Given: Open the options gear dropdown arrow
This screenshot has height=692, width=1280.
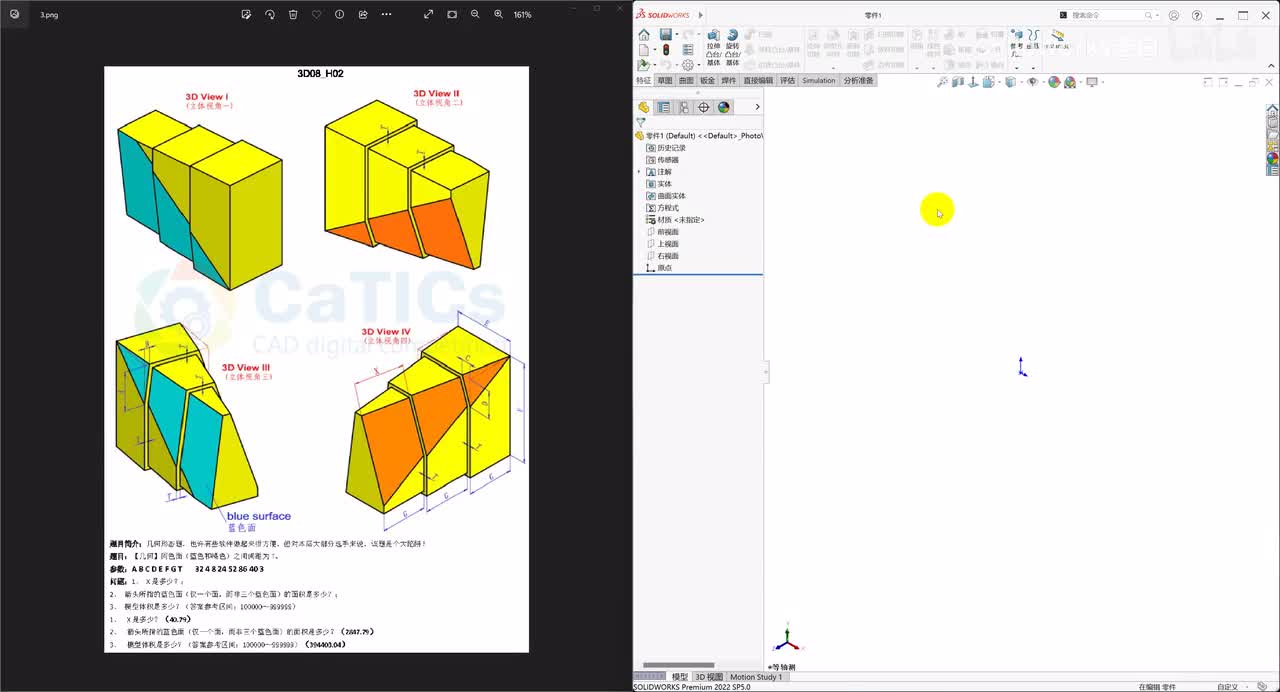Looking at the screenshot, I should point(700,64).
